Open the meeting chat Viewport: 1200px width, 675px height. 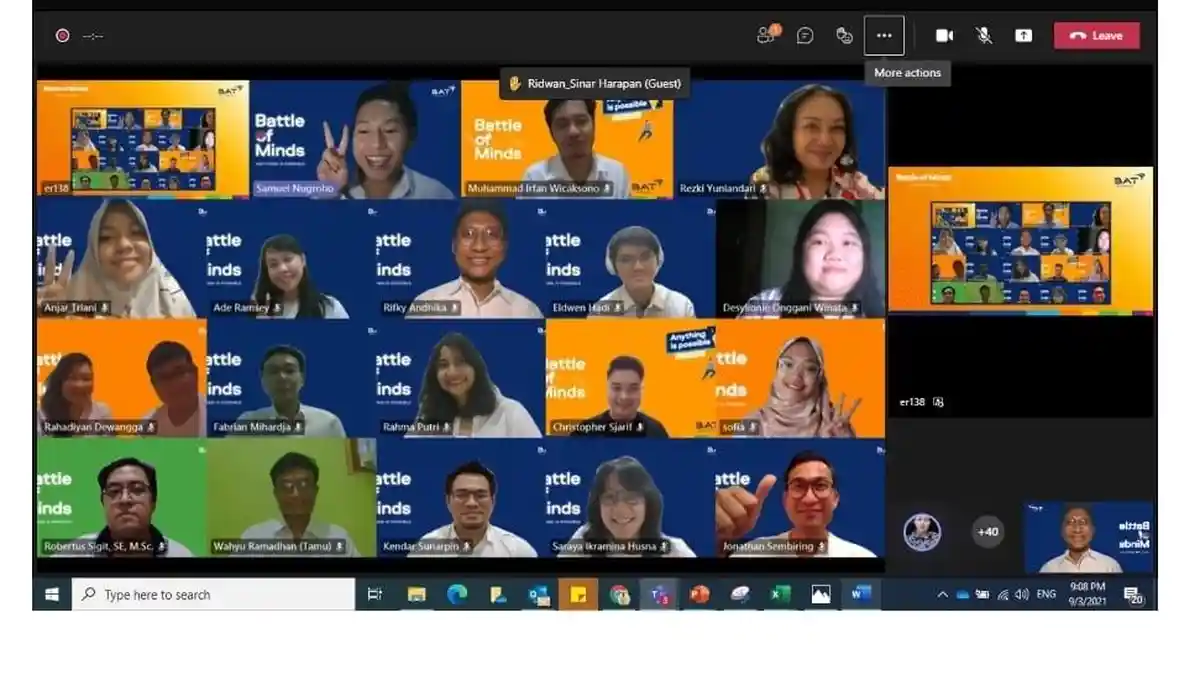[805, 35]
